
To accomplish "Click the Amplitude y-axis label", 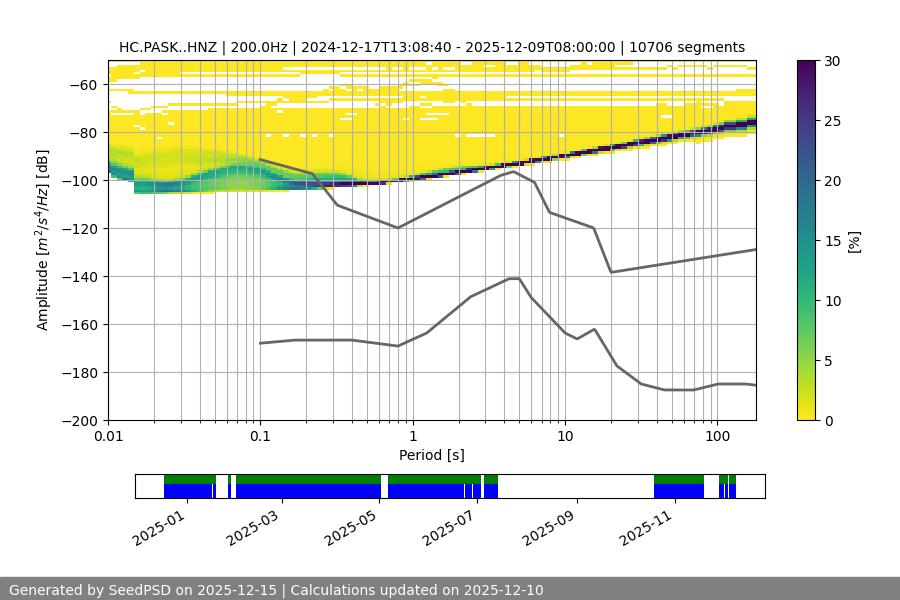I will click(42, 240).
